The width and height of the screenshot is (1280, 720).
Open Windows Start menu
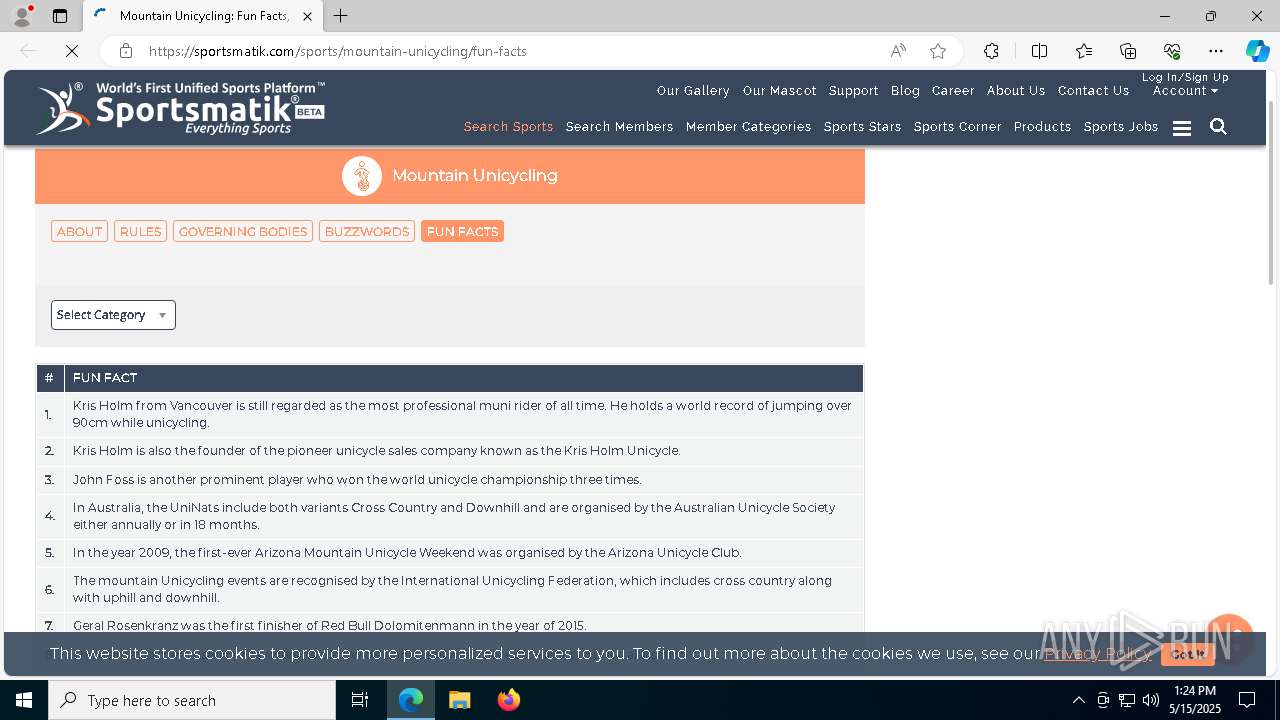tap(24, 700)
